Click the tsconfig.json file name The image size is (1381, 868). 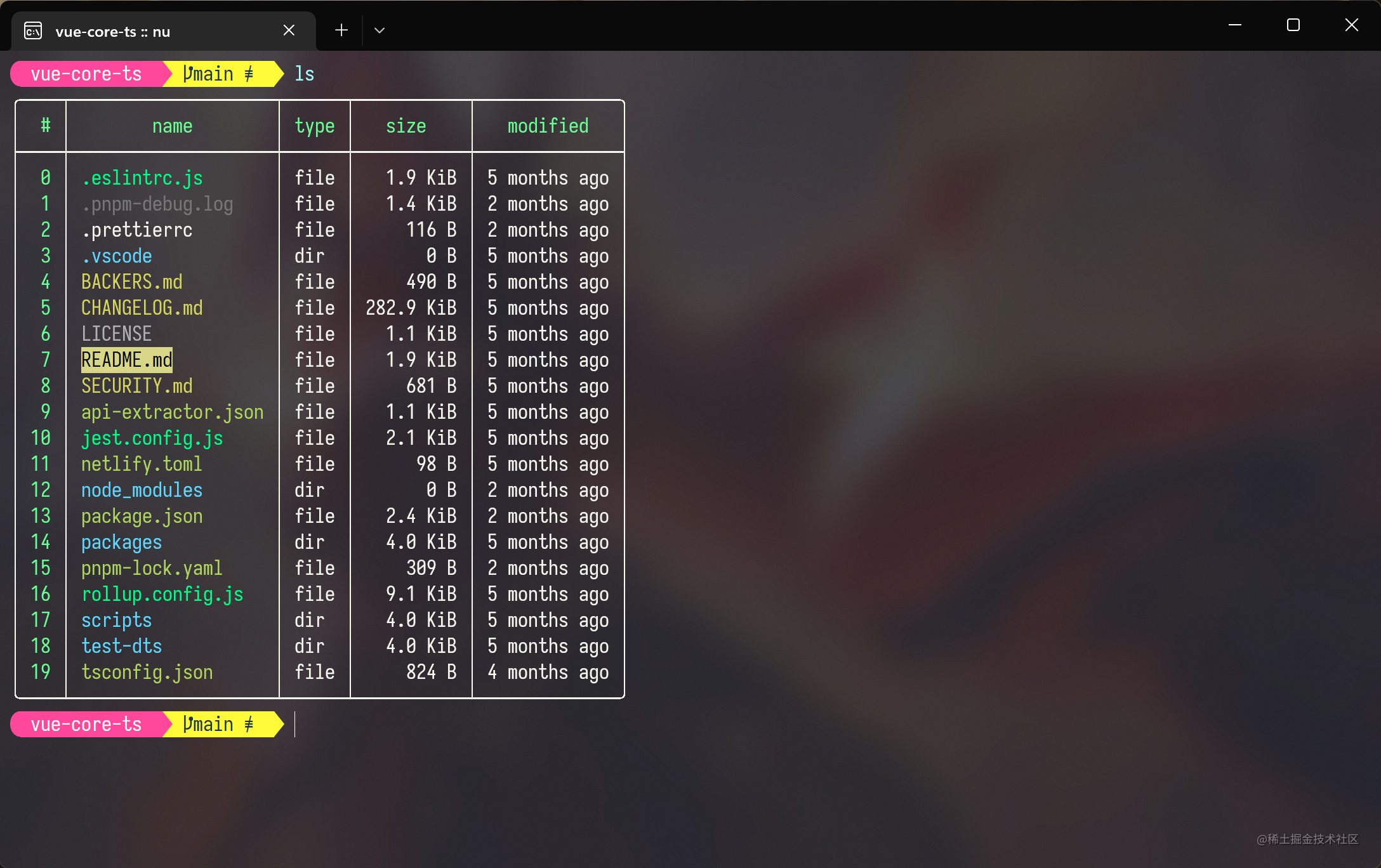147,673
